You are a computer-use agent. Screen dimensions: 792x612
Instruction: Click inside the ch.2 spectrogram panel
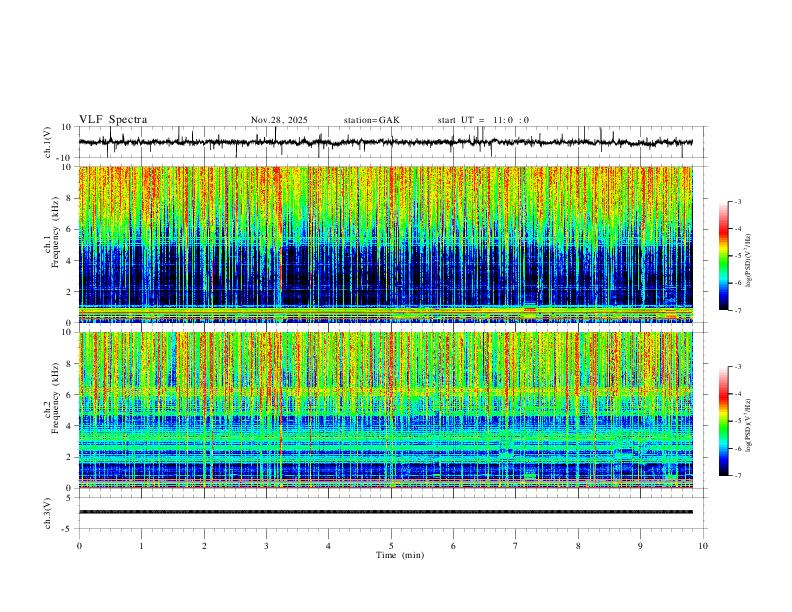pyautogui.click(x=385, y=410)
